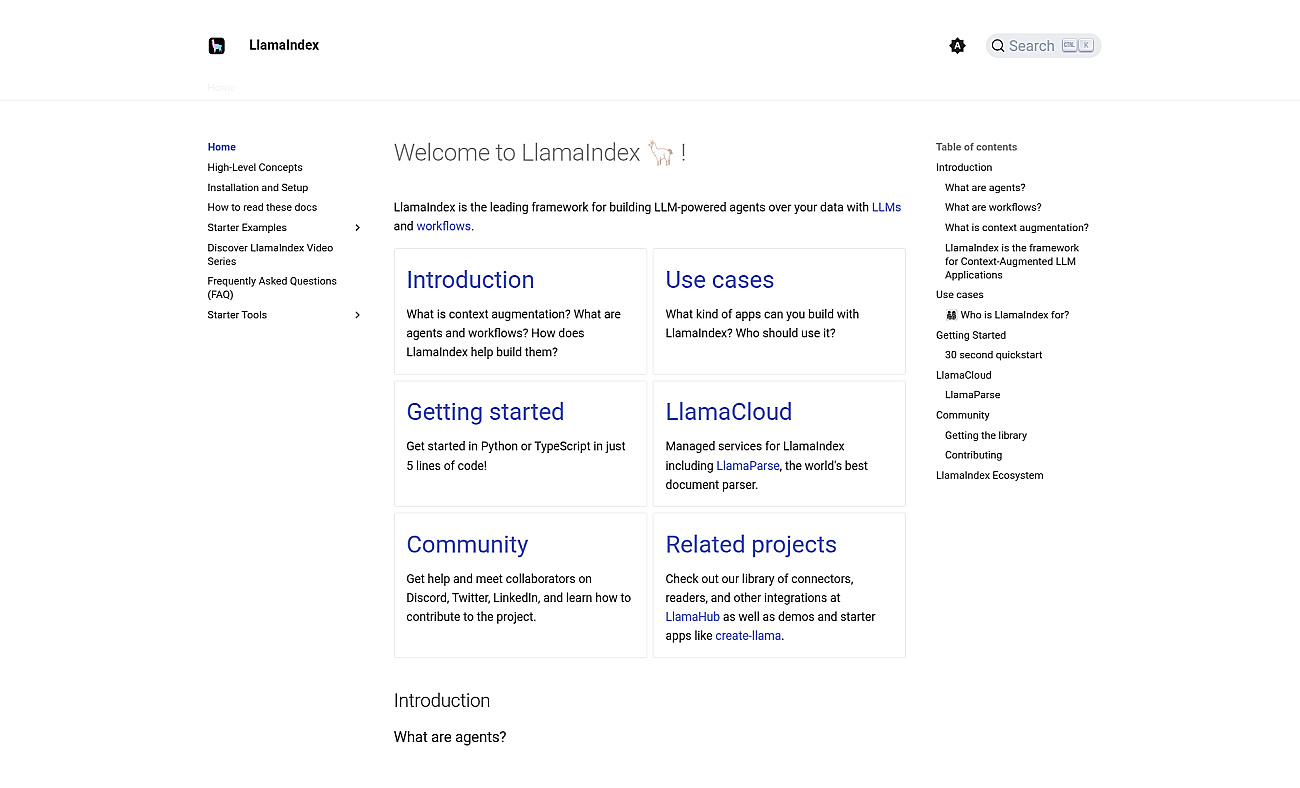Click the "What are agents?" page heading

coord(450,737)
